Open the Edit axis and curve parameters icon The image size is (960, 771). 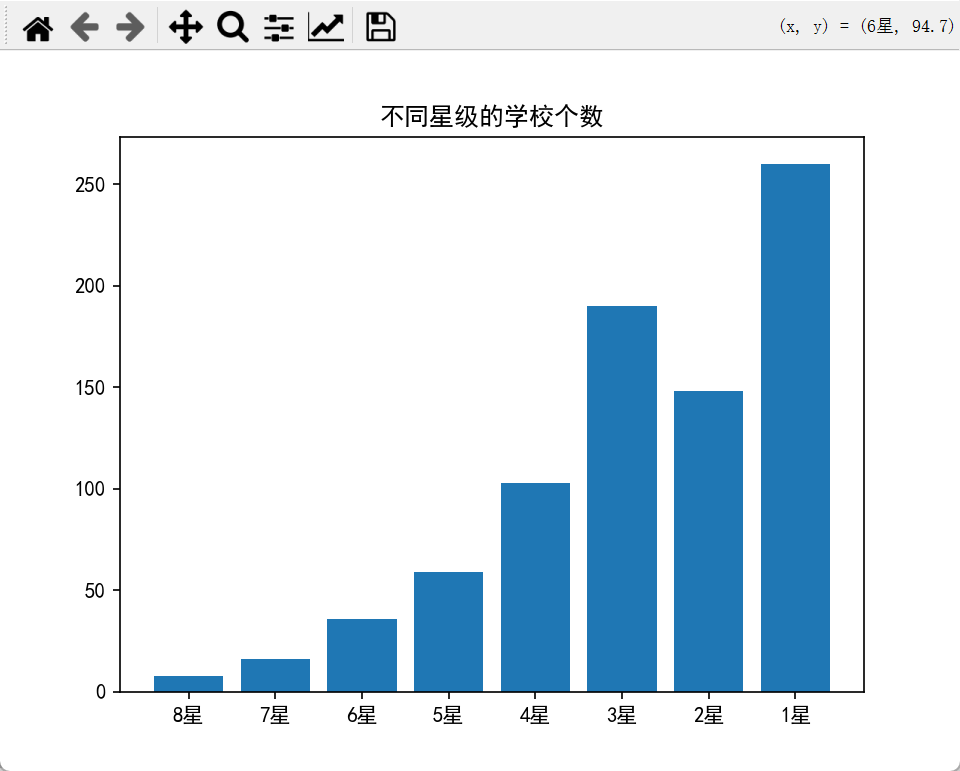(326, 28)
